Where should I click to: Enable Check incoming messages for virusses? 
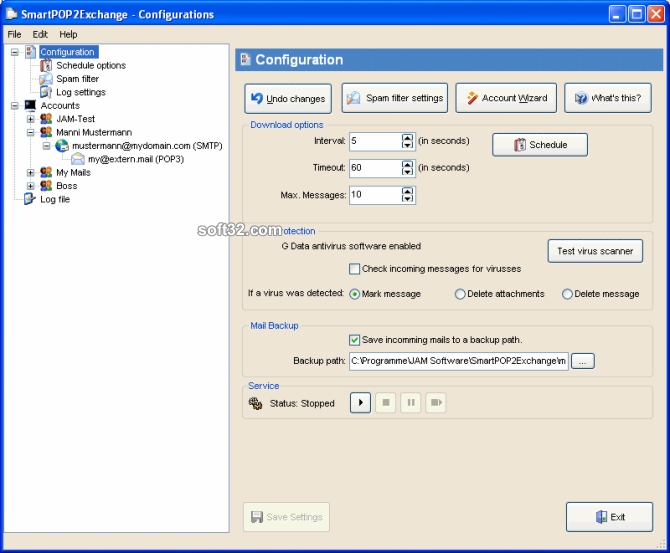[x=354, y=269]
